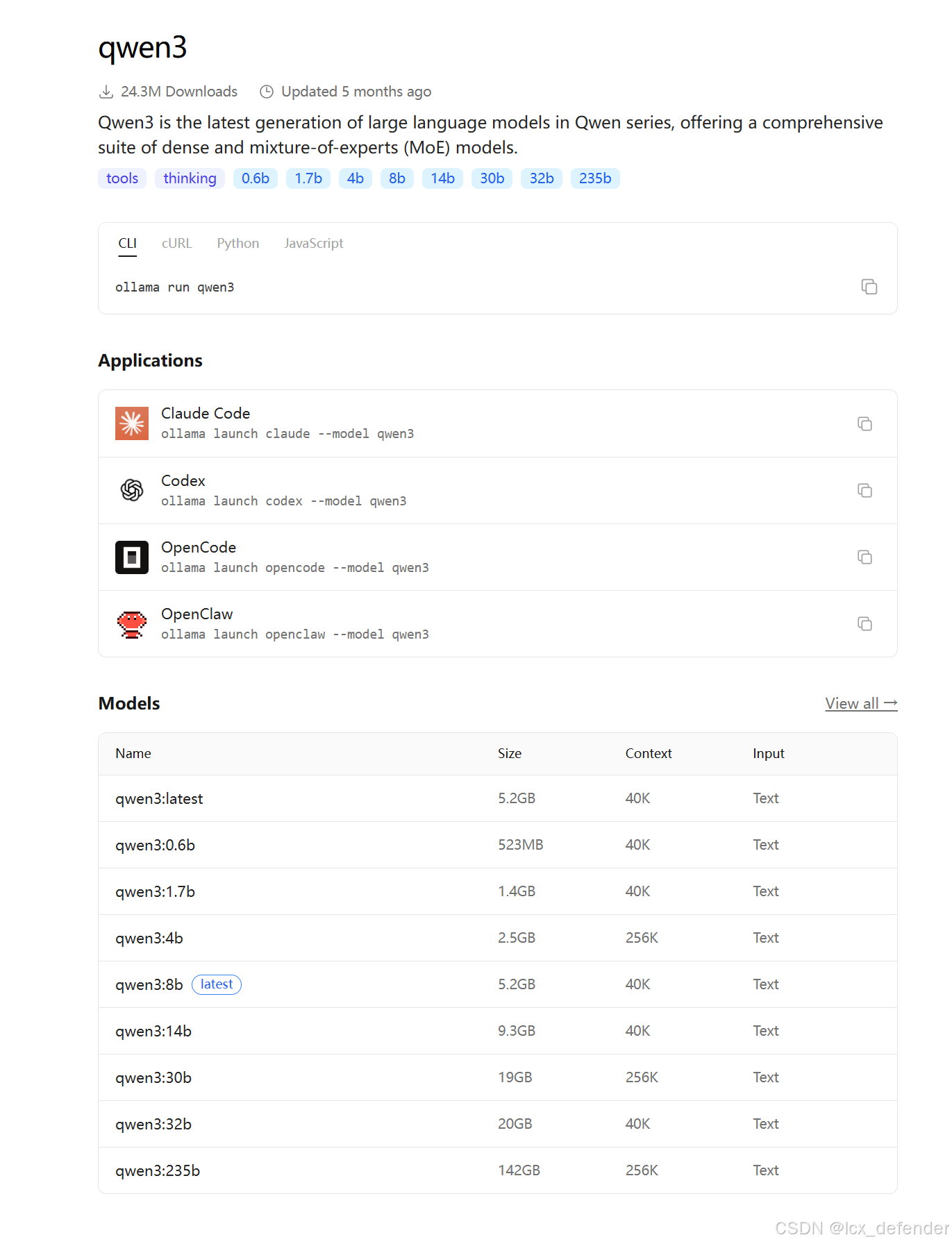
Task: Choose the 30b size tag
Action: click(492, 178)
